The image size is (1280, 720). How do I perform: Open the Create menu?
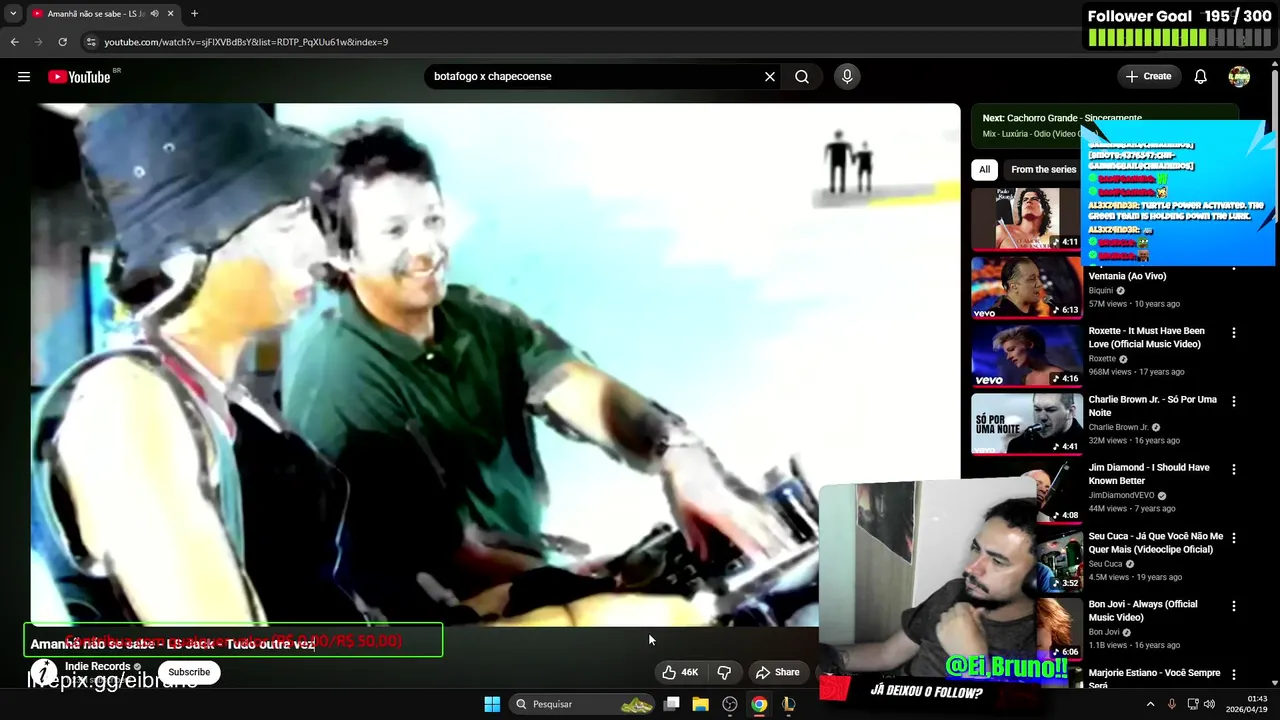click(x=1148, y=77)
